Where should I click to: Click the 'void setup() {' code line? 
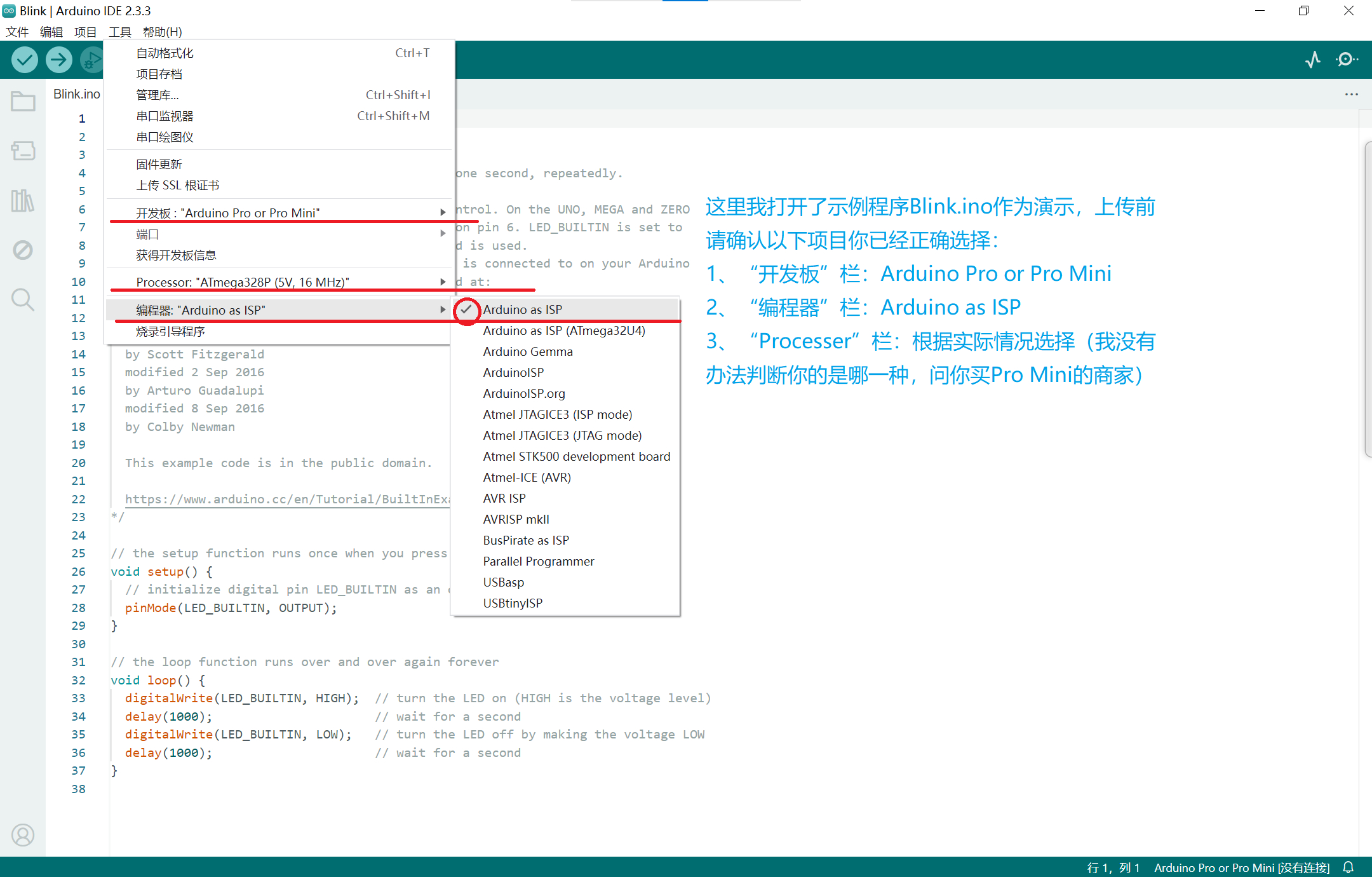click(x=162, y=572)
